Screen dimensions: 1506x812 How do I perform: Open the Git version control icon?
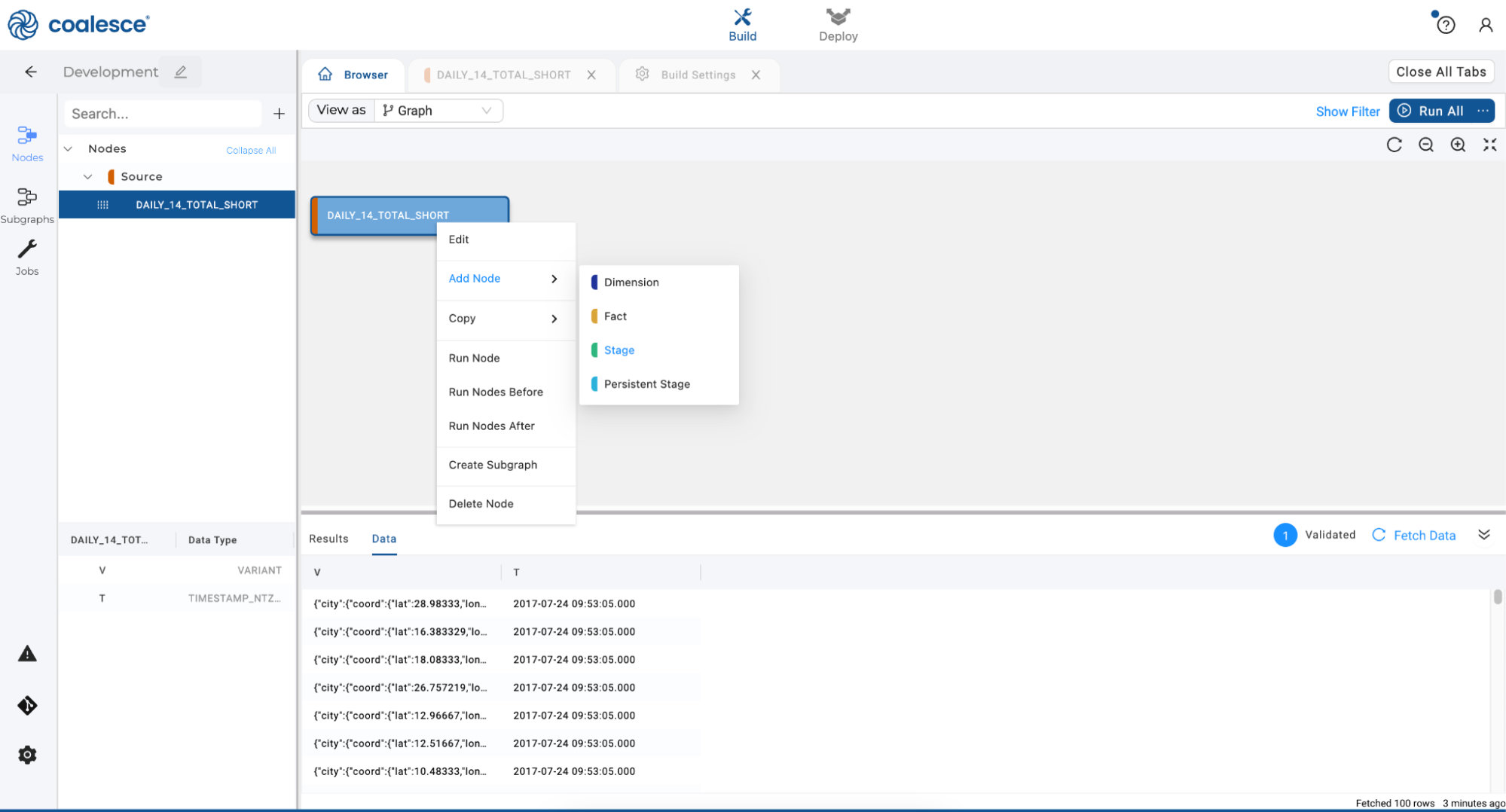(27, 706)
